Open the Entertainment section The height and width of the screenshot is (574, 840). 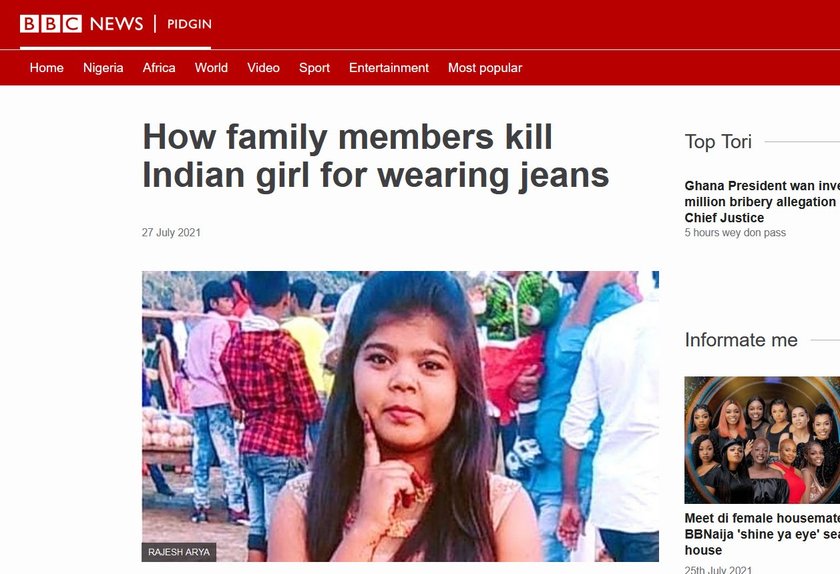[389, 68]
